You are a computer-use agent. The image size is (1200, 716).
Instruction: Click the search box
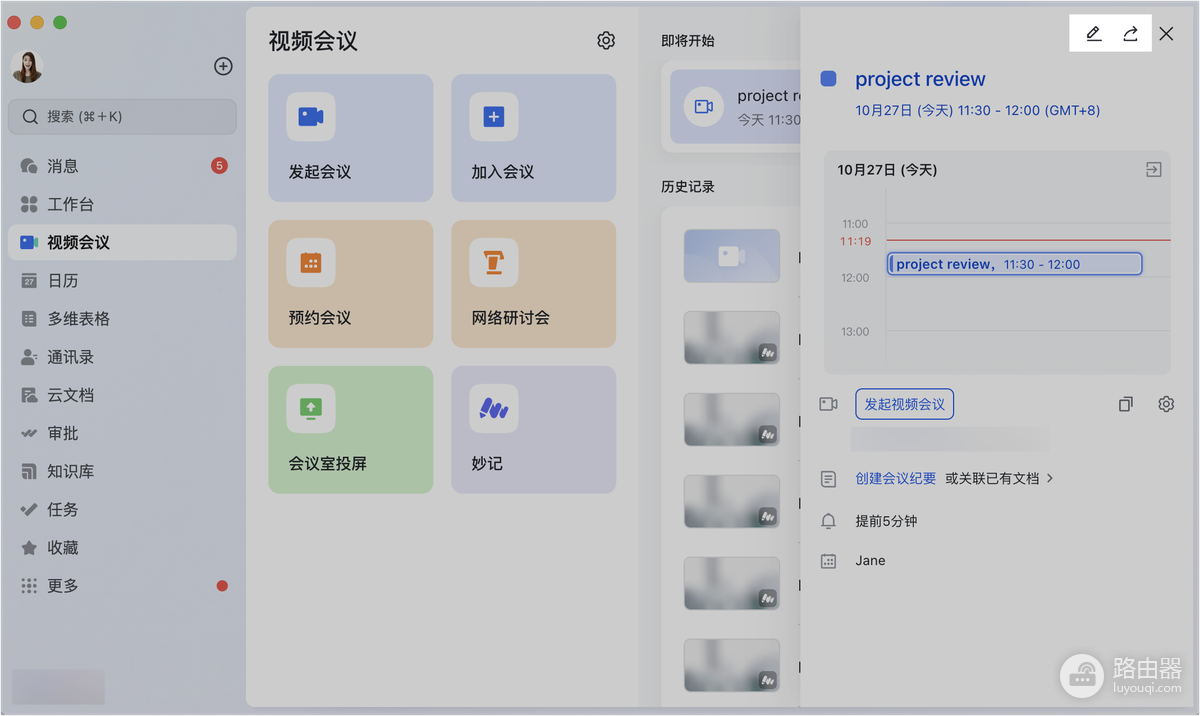[x=122, y=116]
